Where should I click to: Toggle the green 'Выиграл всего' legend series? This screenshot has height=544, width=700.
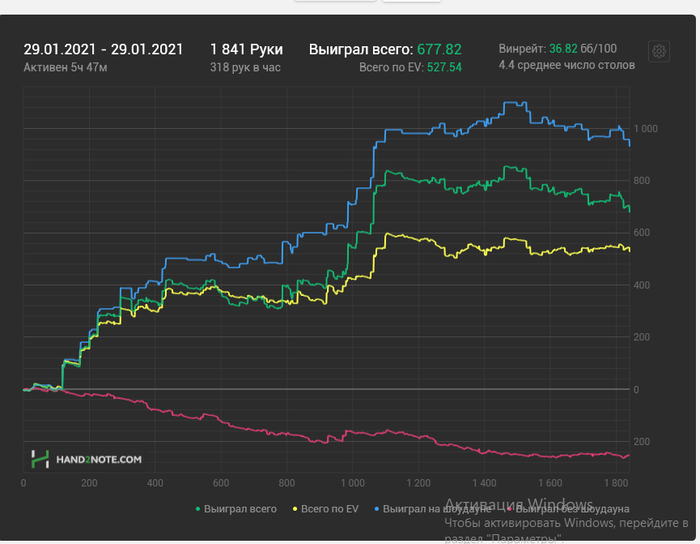point(236,509)
